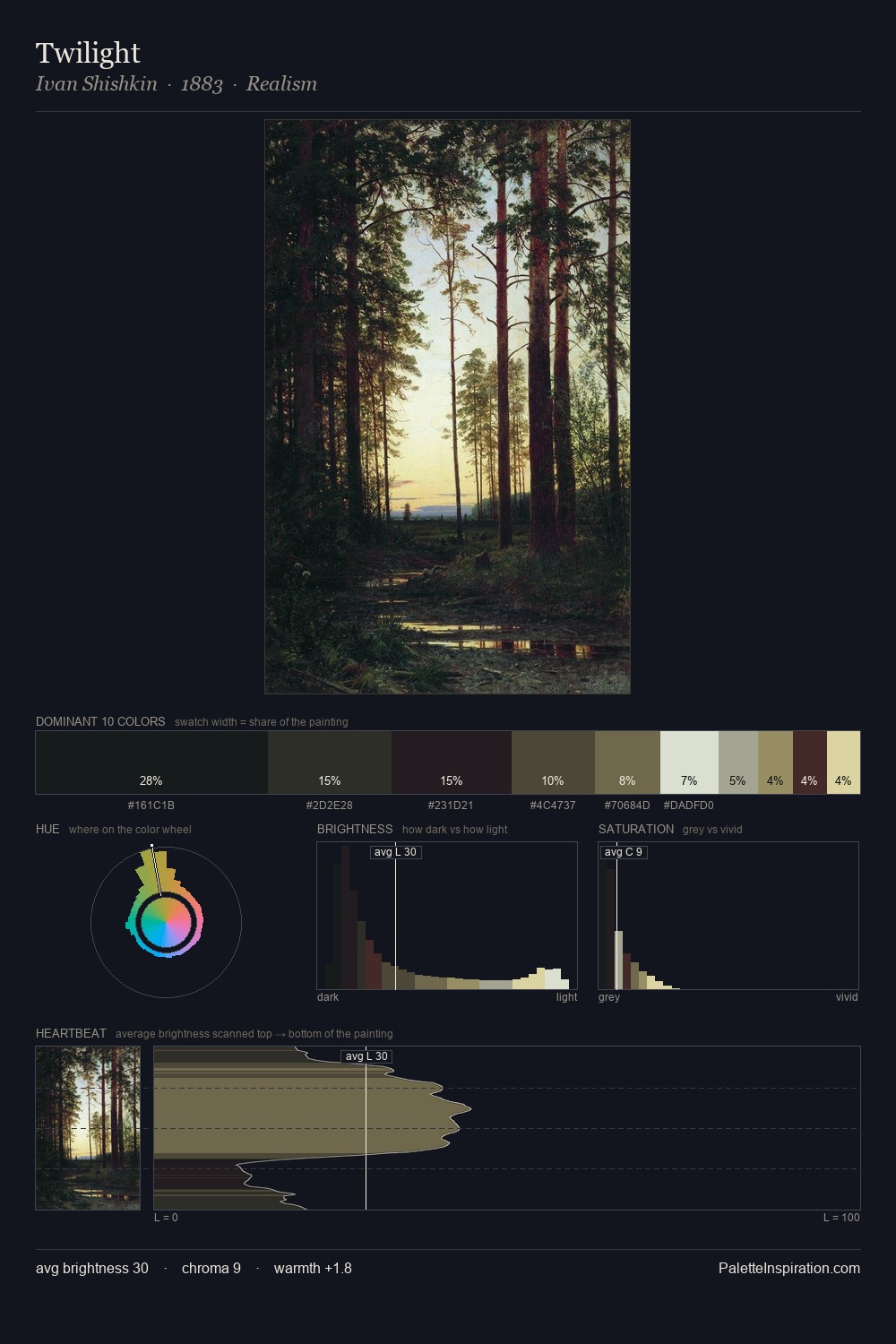The width and height of the screenshot is (896, 1344).
Task: Pick the 8% swatch #70684D
Action: pyautogui.click(x=627, y=762)
